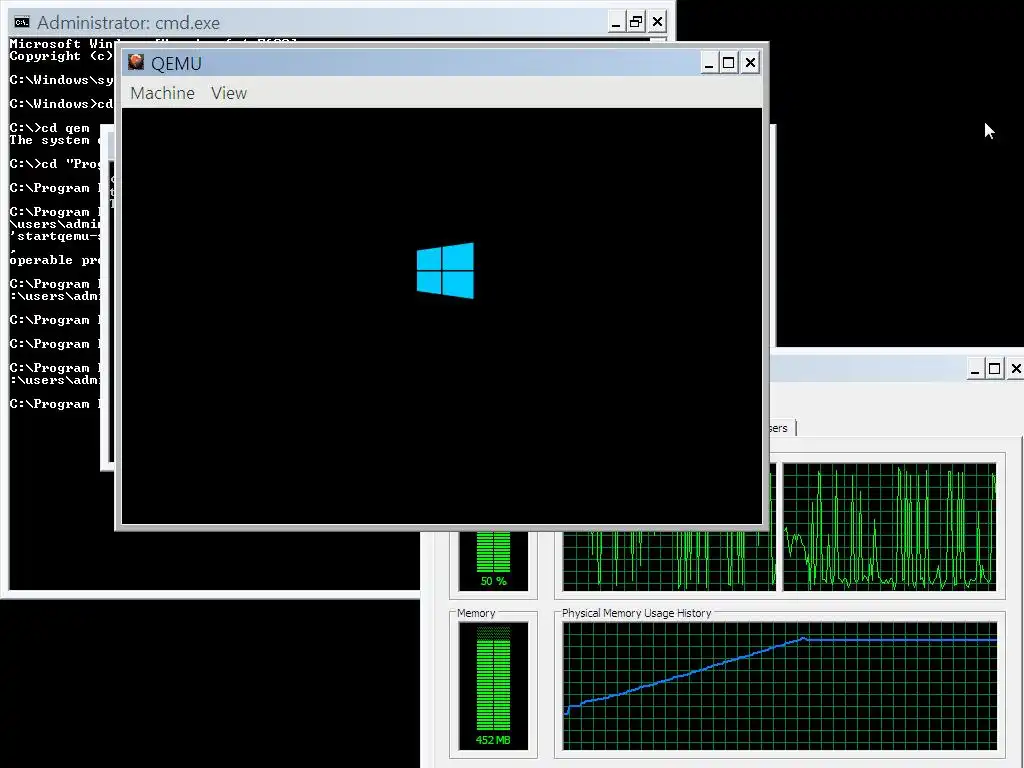Minimize the Administrator cmd.exe window
Screen dimensions: 1024x768
(615, 22)
